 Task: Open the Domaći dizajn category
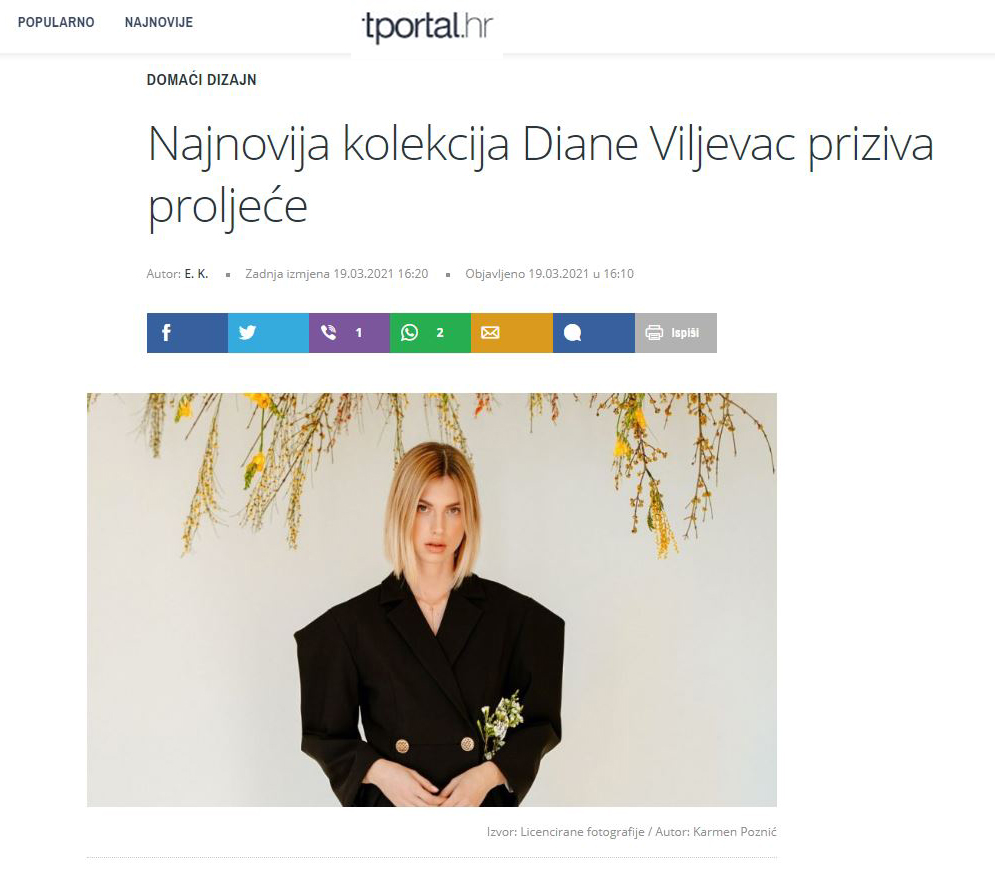202,80
